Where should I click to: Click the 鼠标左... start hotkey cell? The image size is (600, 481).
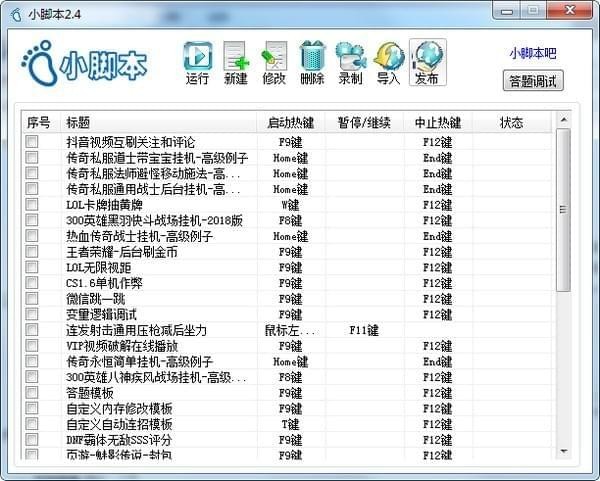coord(291,330)
